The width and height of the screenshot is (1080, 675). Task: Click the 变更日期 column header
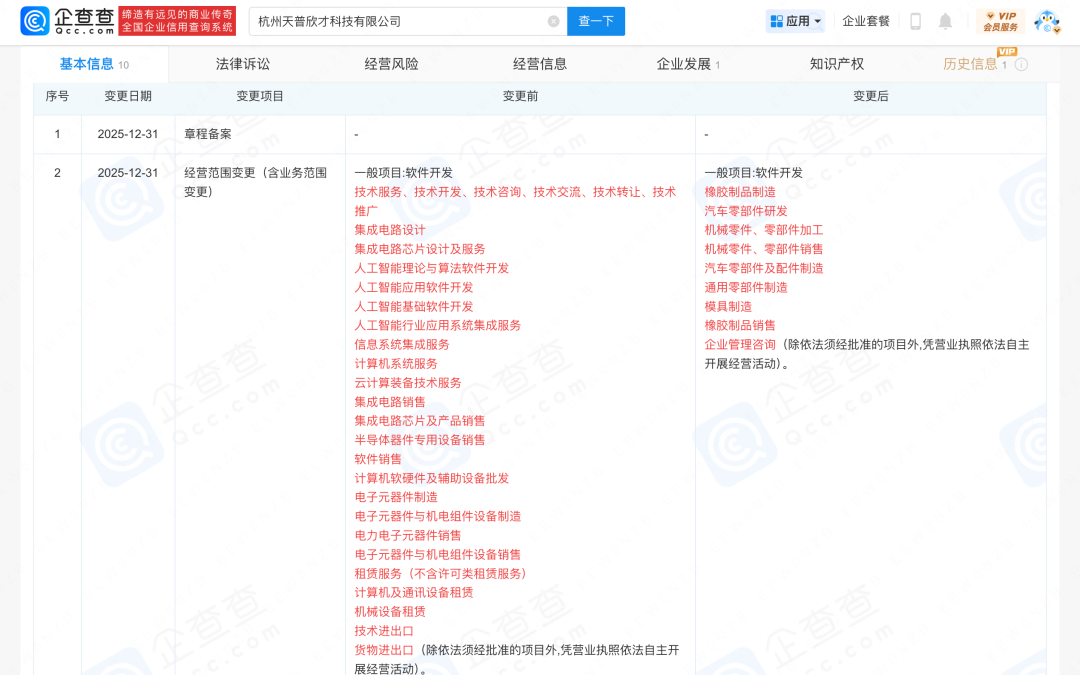pos(127,96)
